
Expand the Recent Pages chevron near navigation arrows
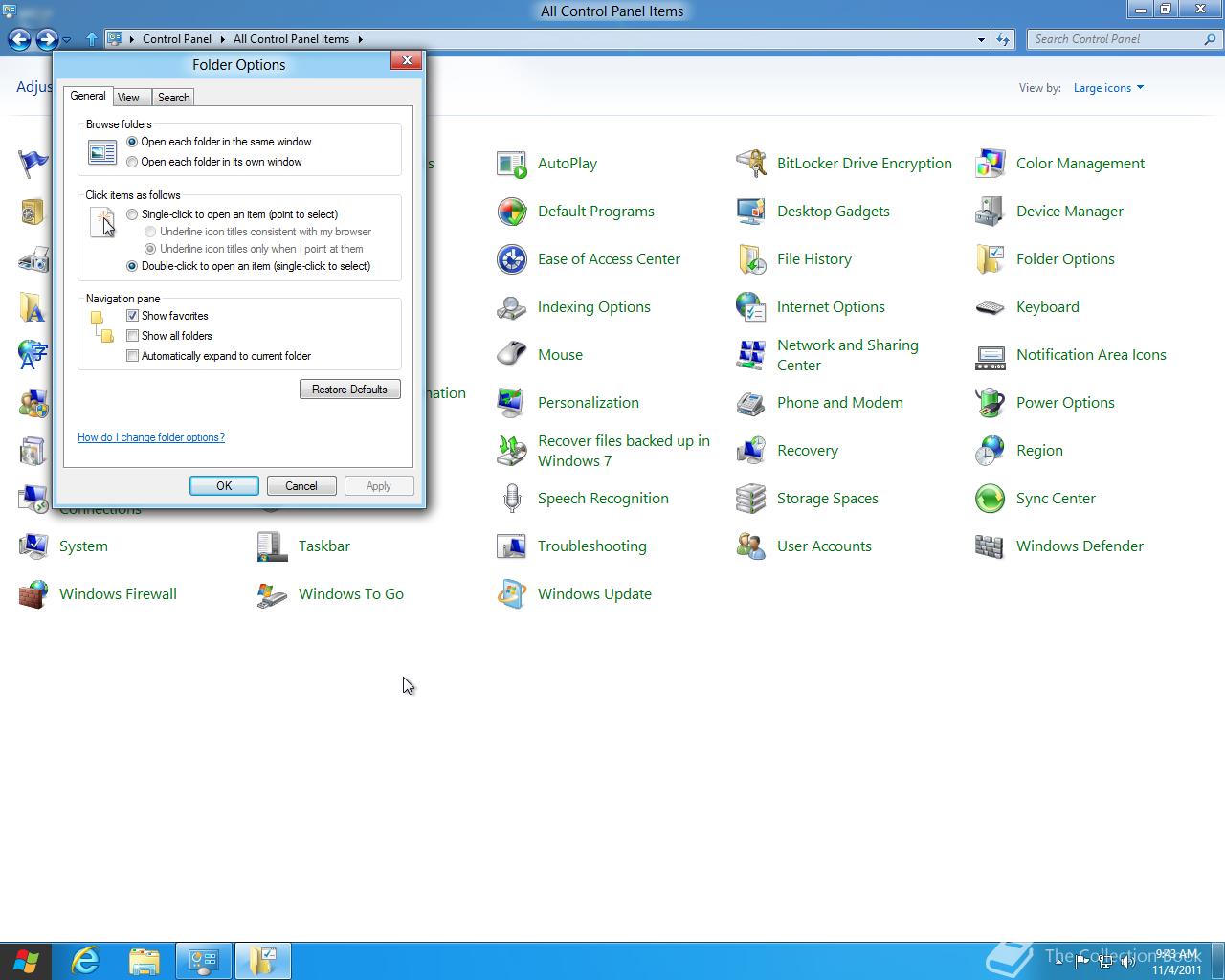pyautogui.click(x=66, y=40)
